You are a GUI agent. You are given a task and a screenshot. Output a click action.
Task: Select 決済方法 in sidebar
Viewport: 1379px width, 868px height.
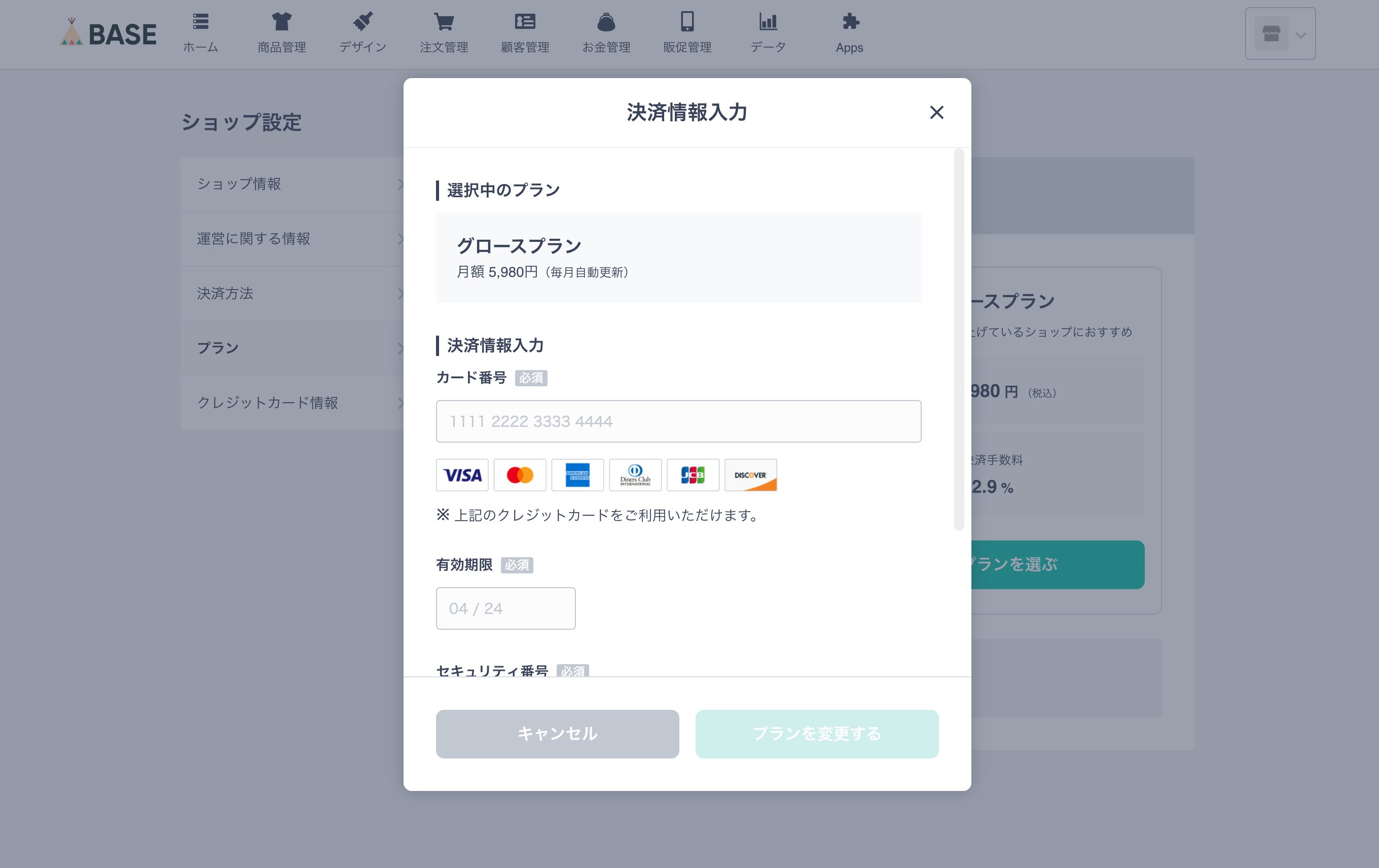click(x=292, y=293)
